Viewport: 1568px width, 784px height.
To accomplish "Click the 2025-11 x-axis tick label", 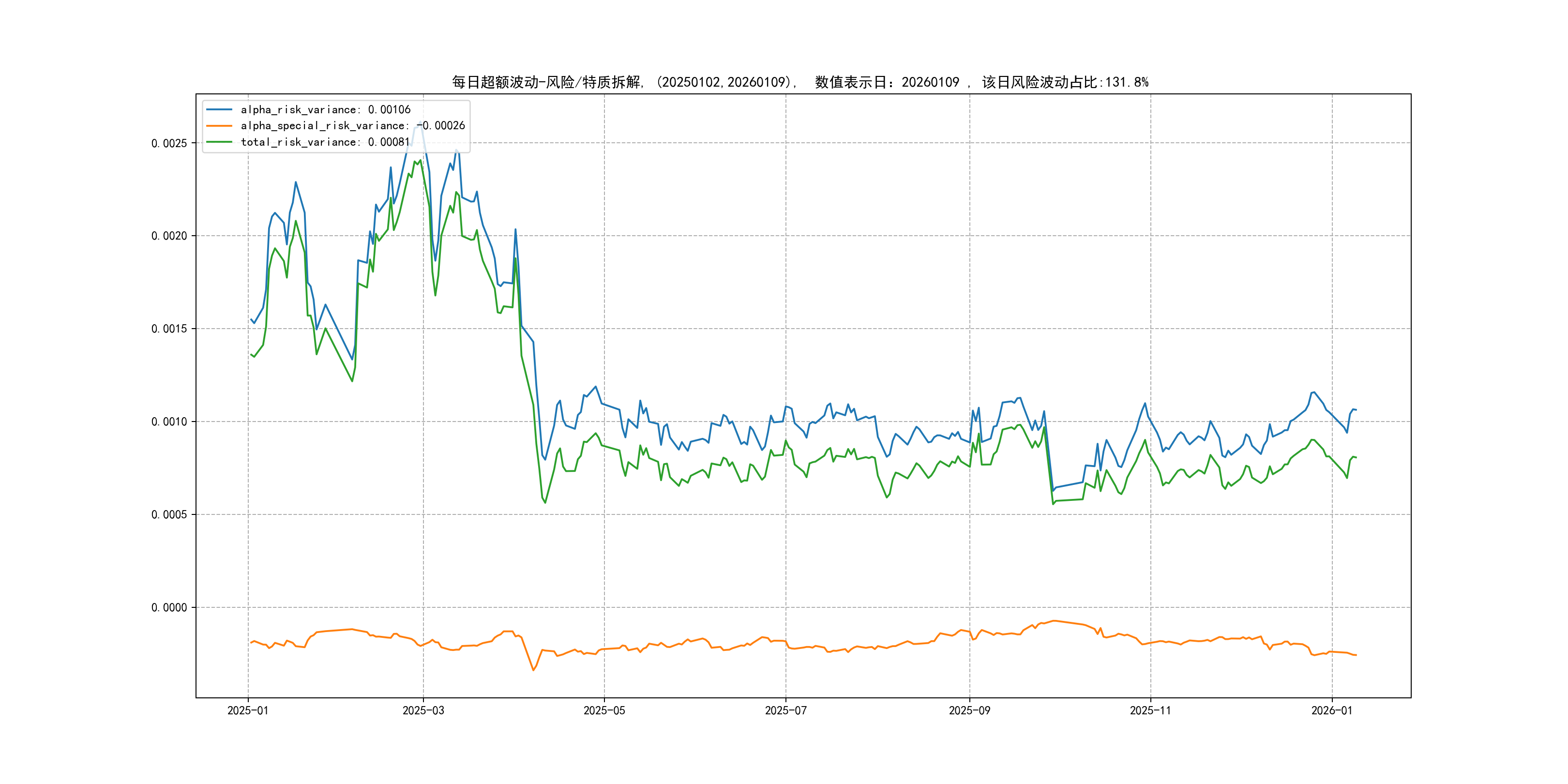I will [1150, 710].
